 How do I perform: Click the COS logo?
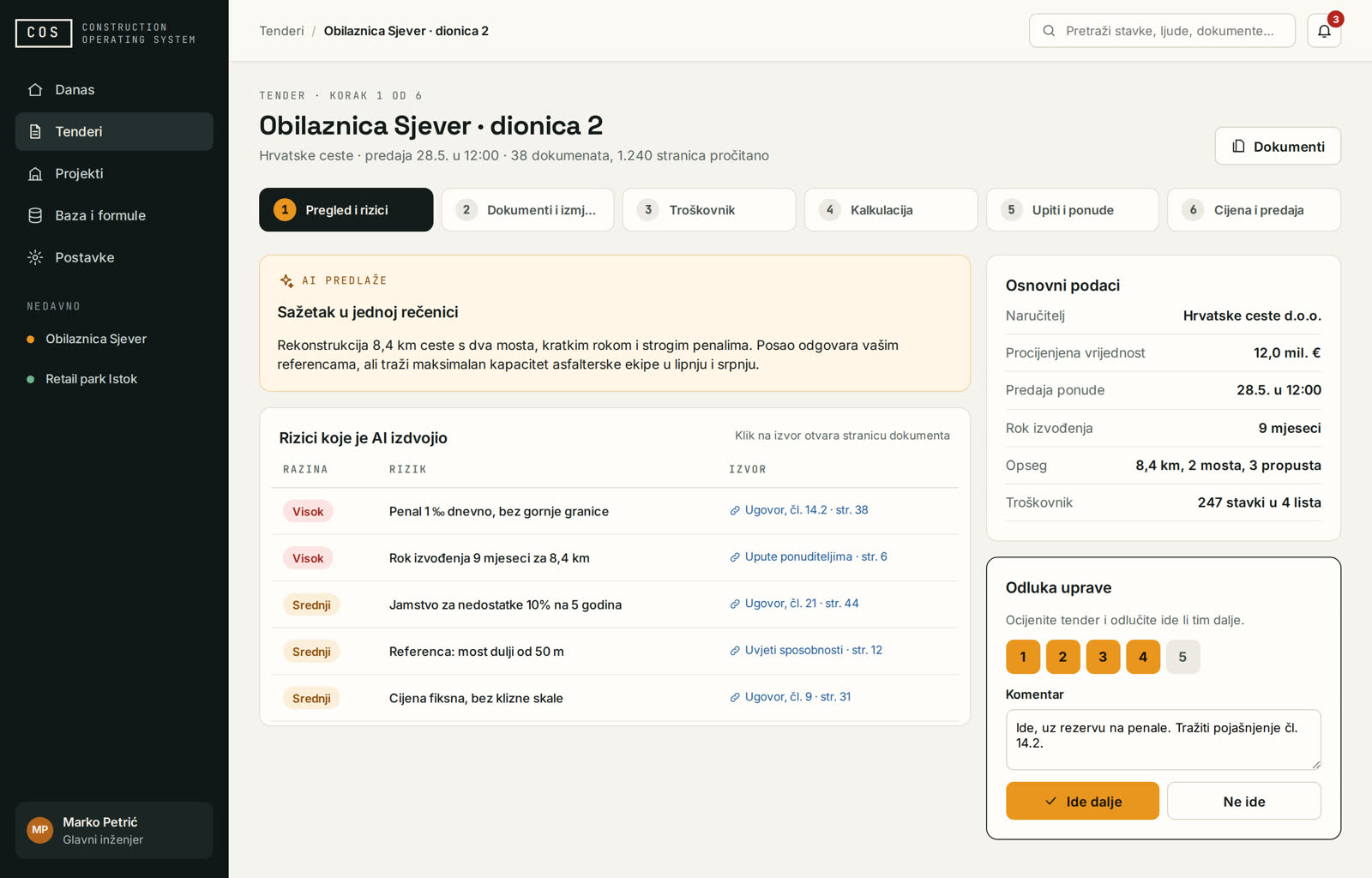tap(44, 33)
